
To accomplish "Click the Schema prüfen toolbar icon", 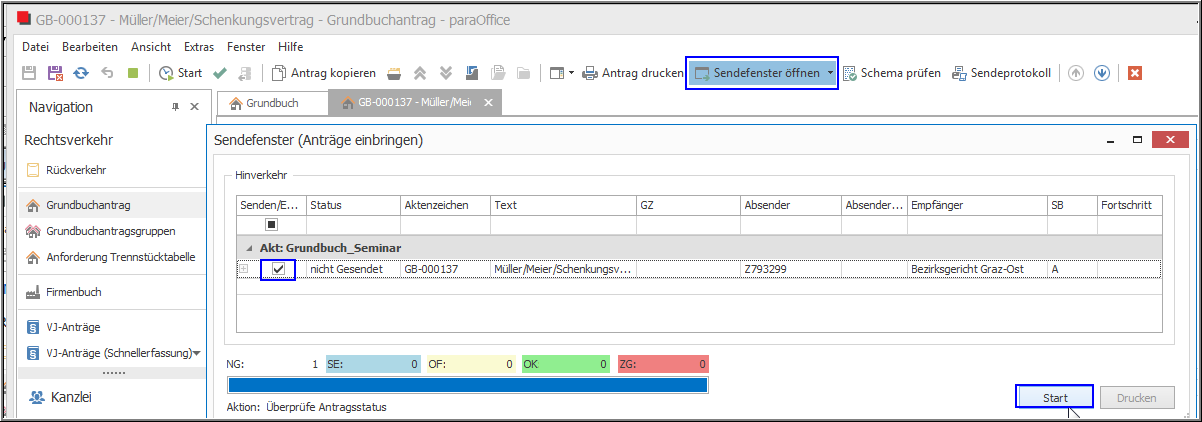I will coord(851,73).
